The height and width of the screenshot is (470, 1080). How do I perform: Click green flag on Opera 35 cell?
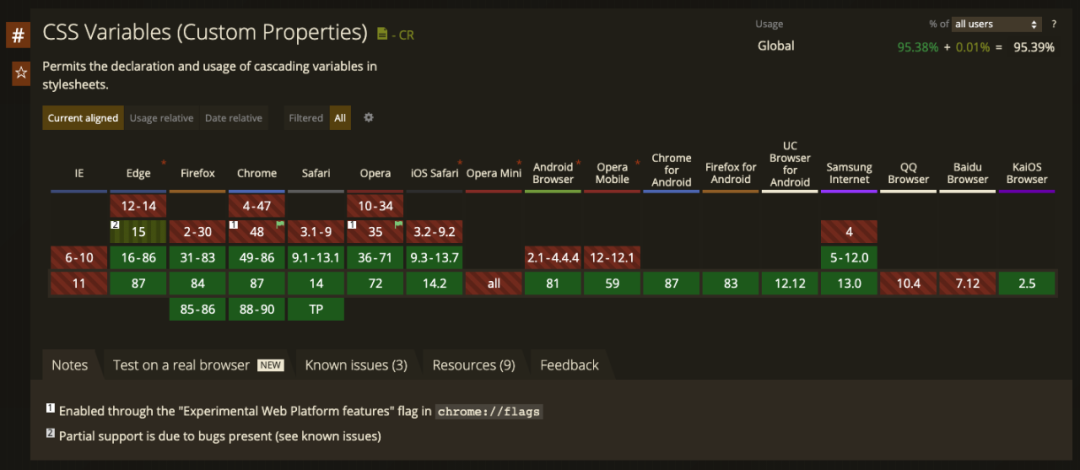pos(399,225)
